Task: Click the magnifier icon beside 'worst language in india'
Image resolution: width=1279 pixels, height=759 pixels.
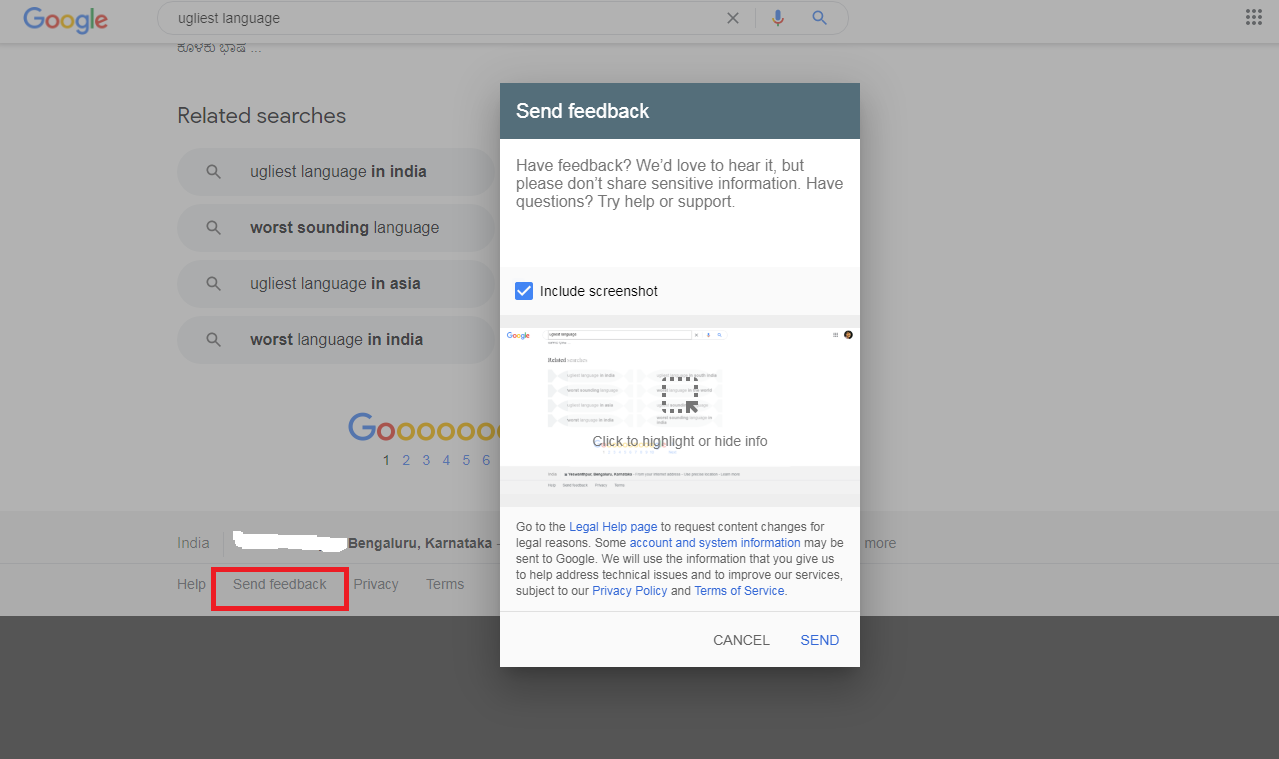Action: click(x=213, y=340)
